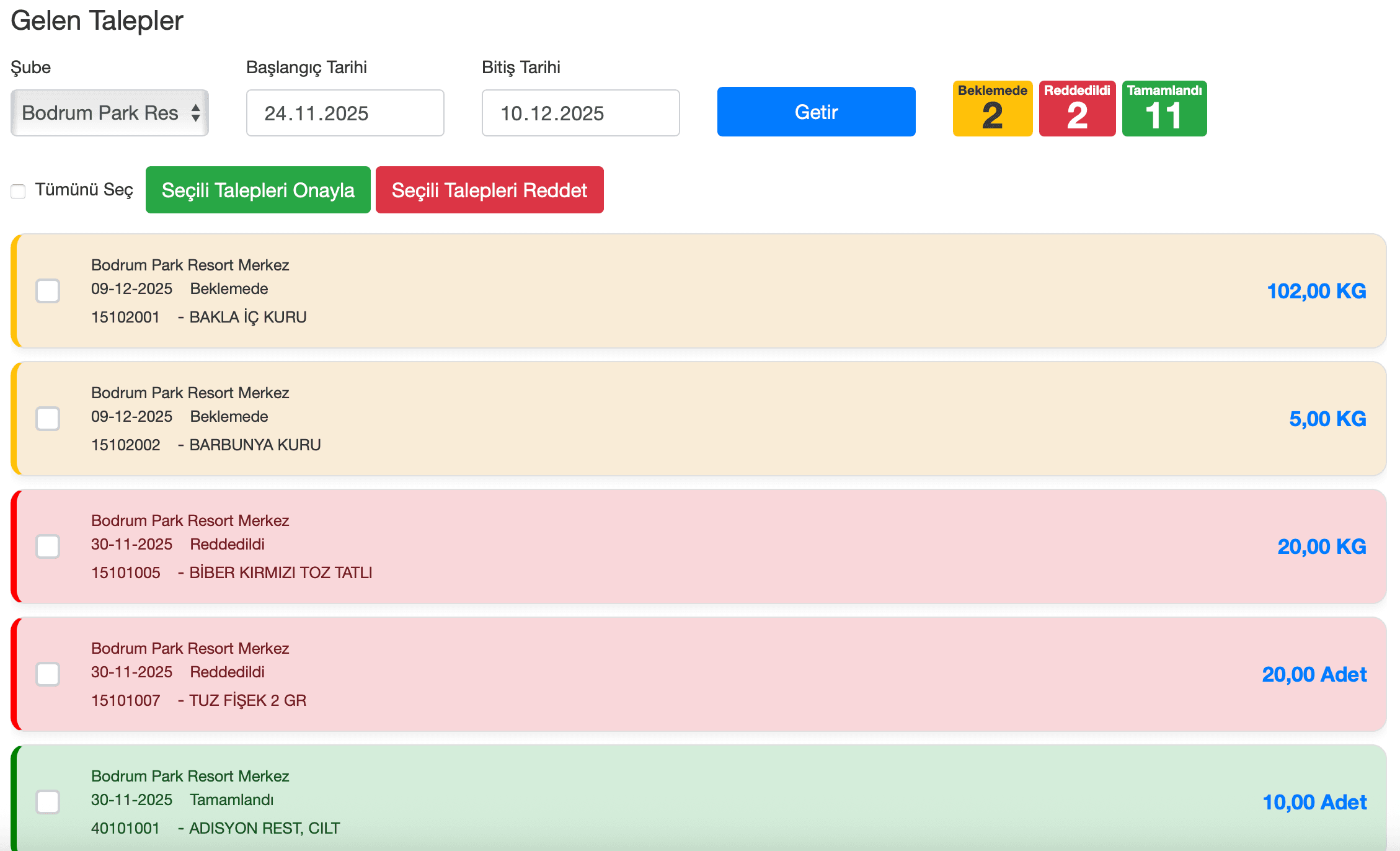The image size is (1400, 851).
Task: Check the BİBER KIRMIZI TOZ TATLI checkbox
Action: click(x=48, y=546)
